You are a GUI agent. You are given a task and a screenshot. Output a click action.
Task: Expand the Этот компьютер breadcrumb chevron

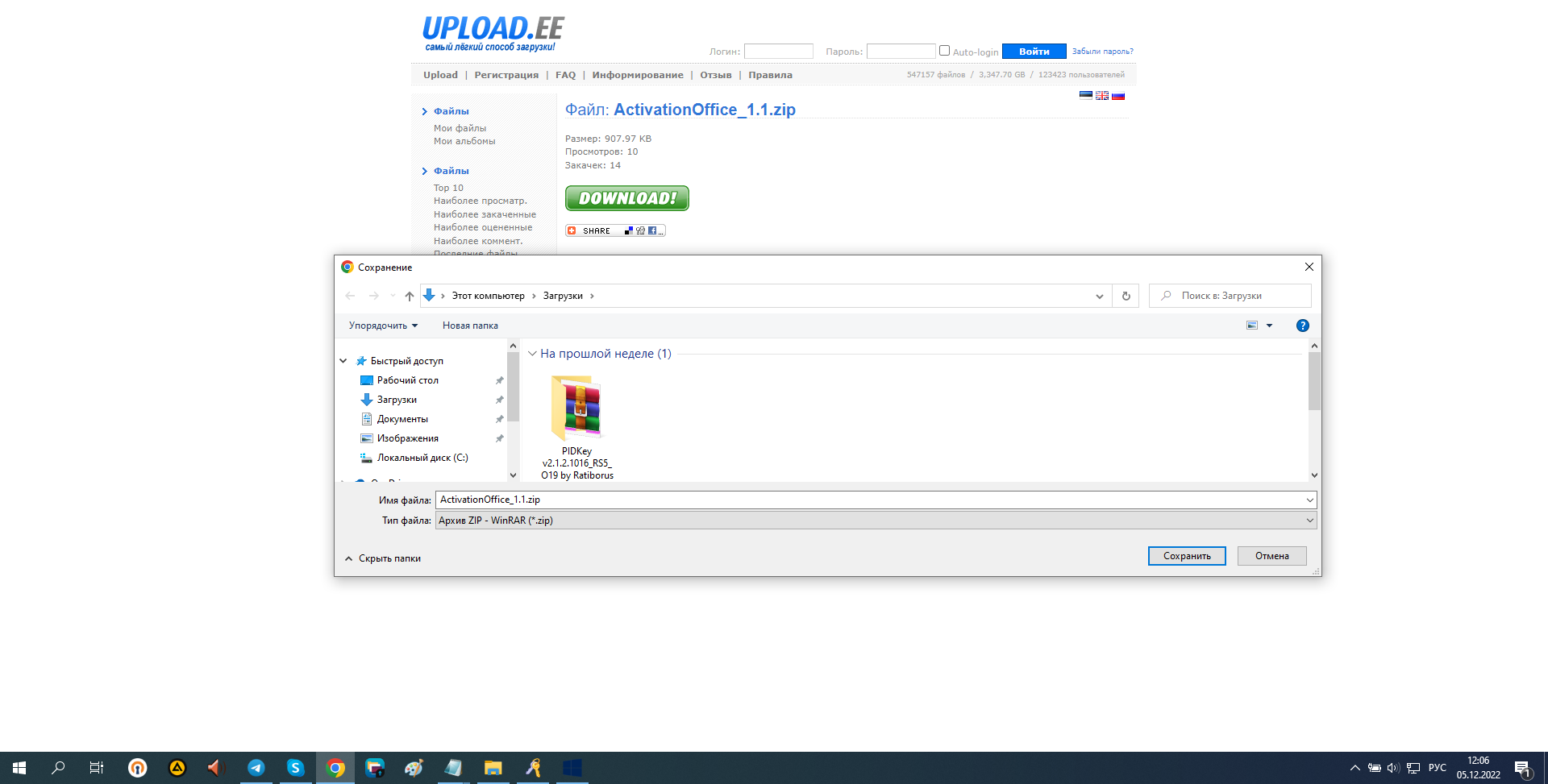click(534, 296)
